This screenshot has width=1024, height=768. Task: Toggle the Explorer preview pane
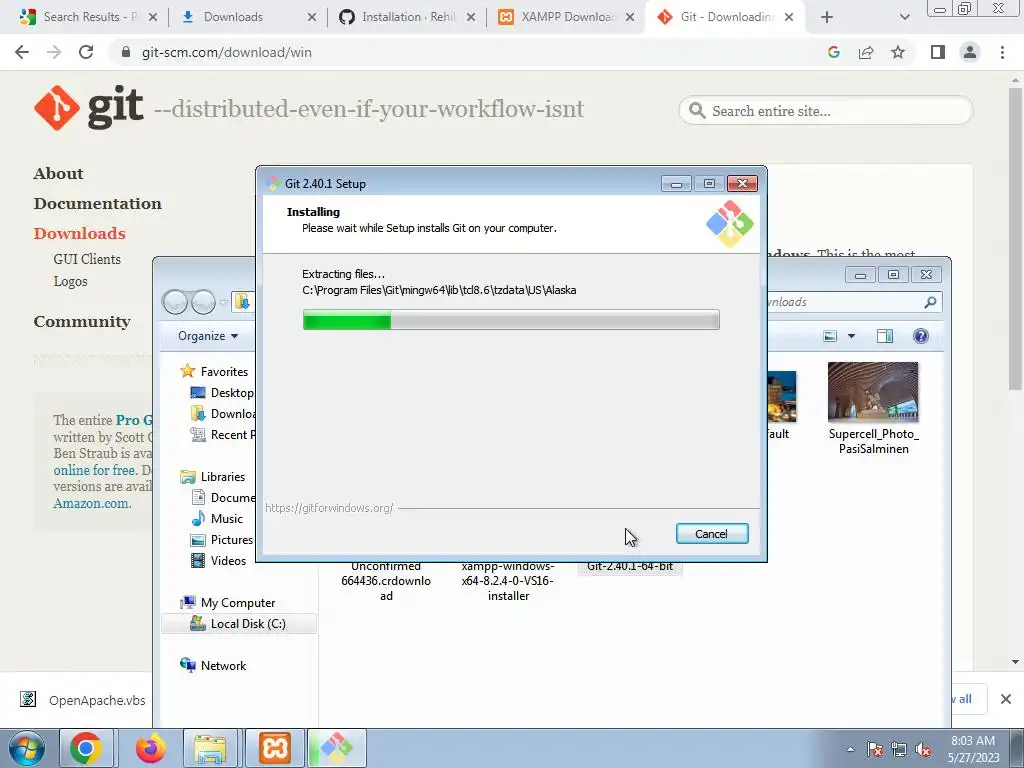885,336
